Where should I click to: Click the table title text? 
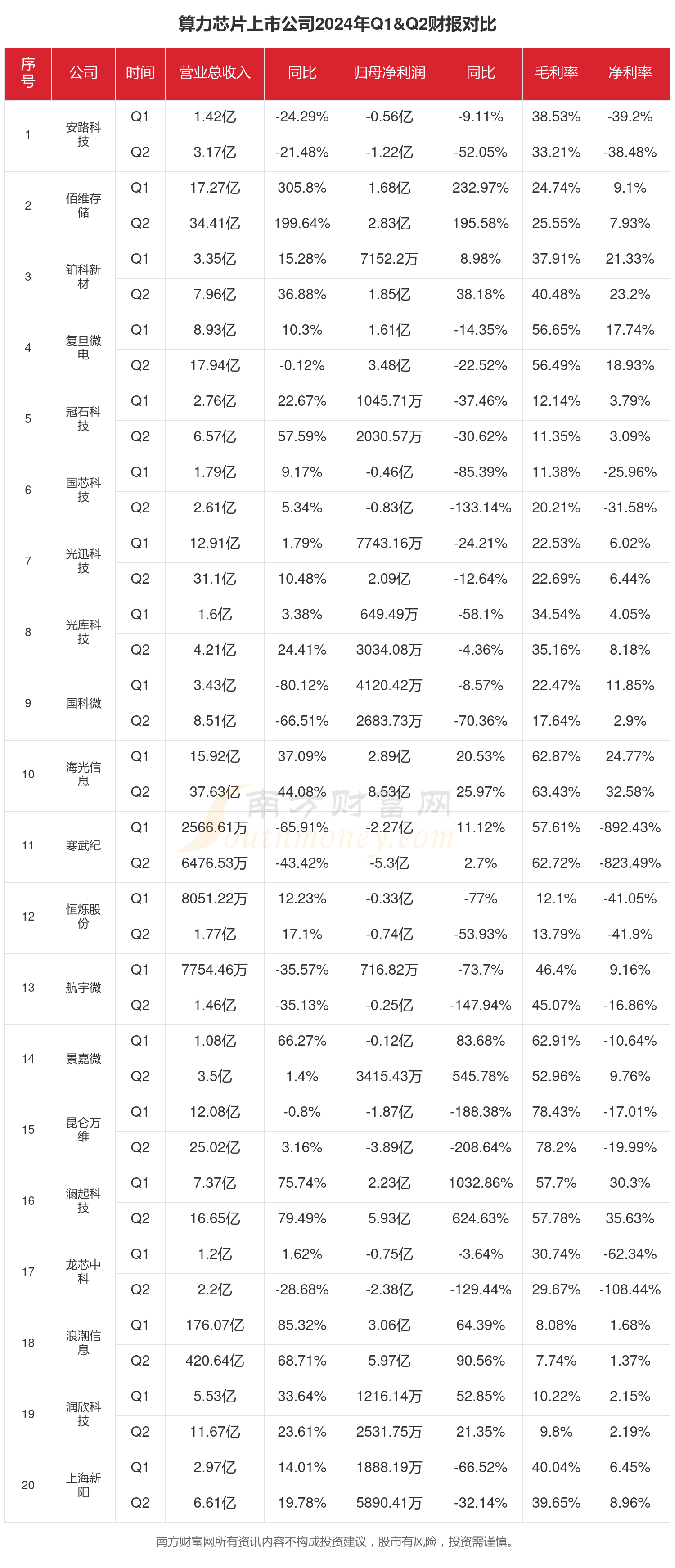tap(337, 24)
